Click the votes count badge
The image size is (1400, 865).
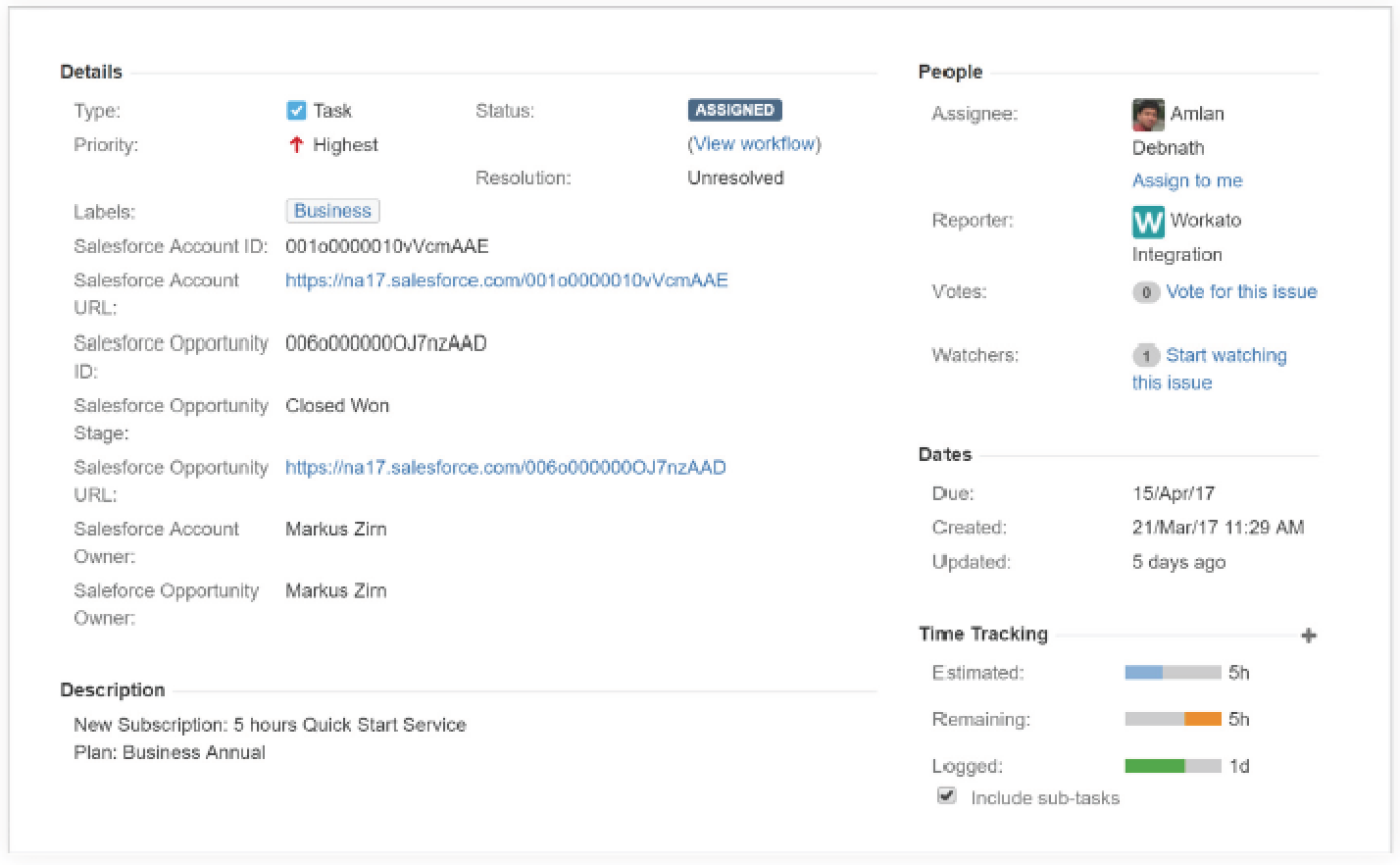pos(1145,292)
